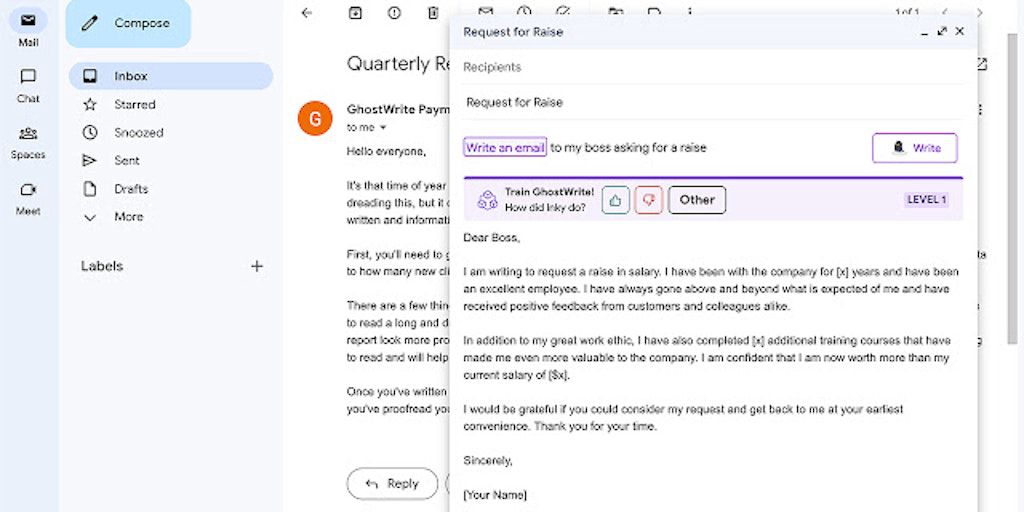Viewport: 1024px width, 512px height.
Task: Click the 'Write an email' prompt chip
Action: pyautogui.click(x=505, y=148)
